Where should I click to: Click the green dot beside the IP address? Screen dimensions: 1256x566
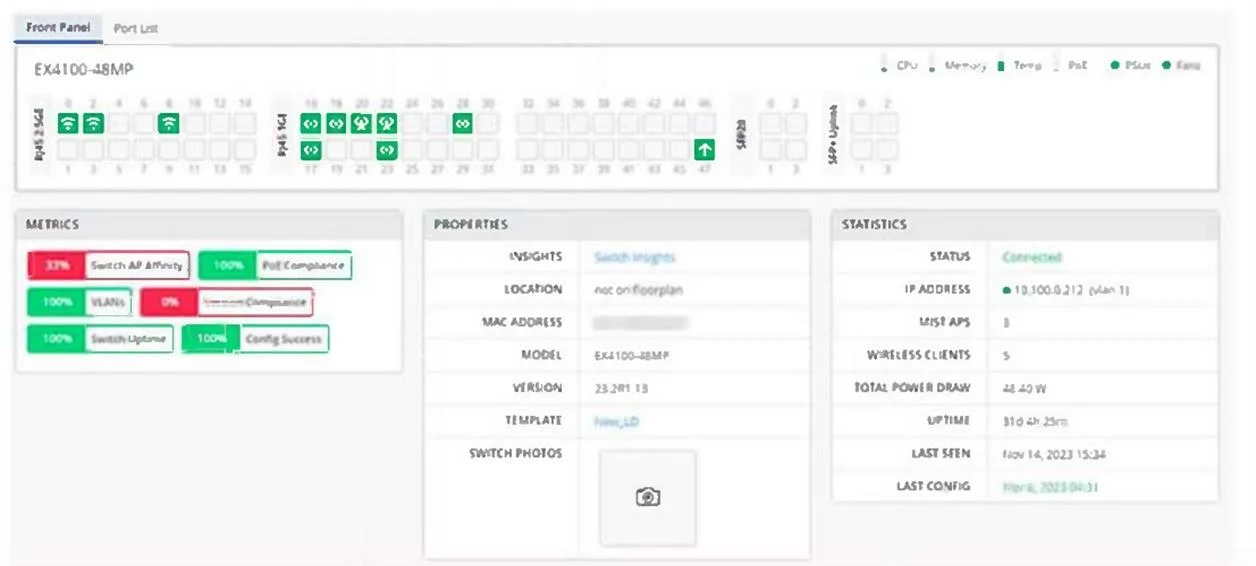(1007, 290)
